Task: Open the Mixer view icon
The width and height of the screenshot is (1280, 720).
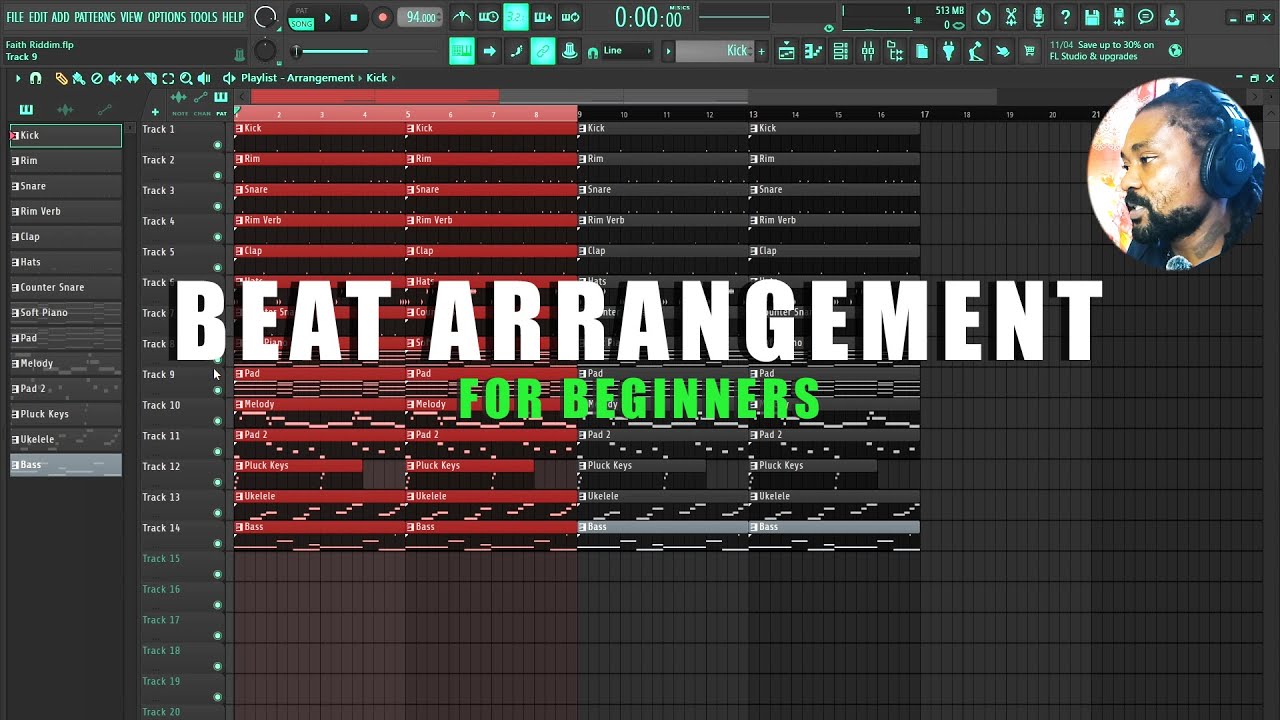Action: [868, 51]
